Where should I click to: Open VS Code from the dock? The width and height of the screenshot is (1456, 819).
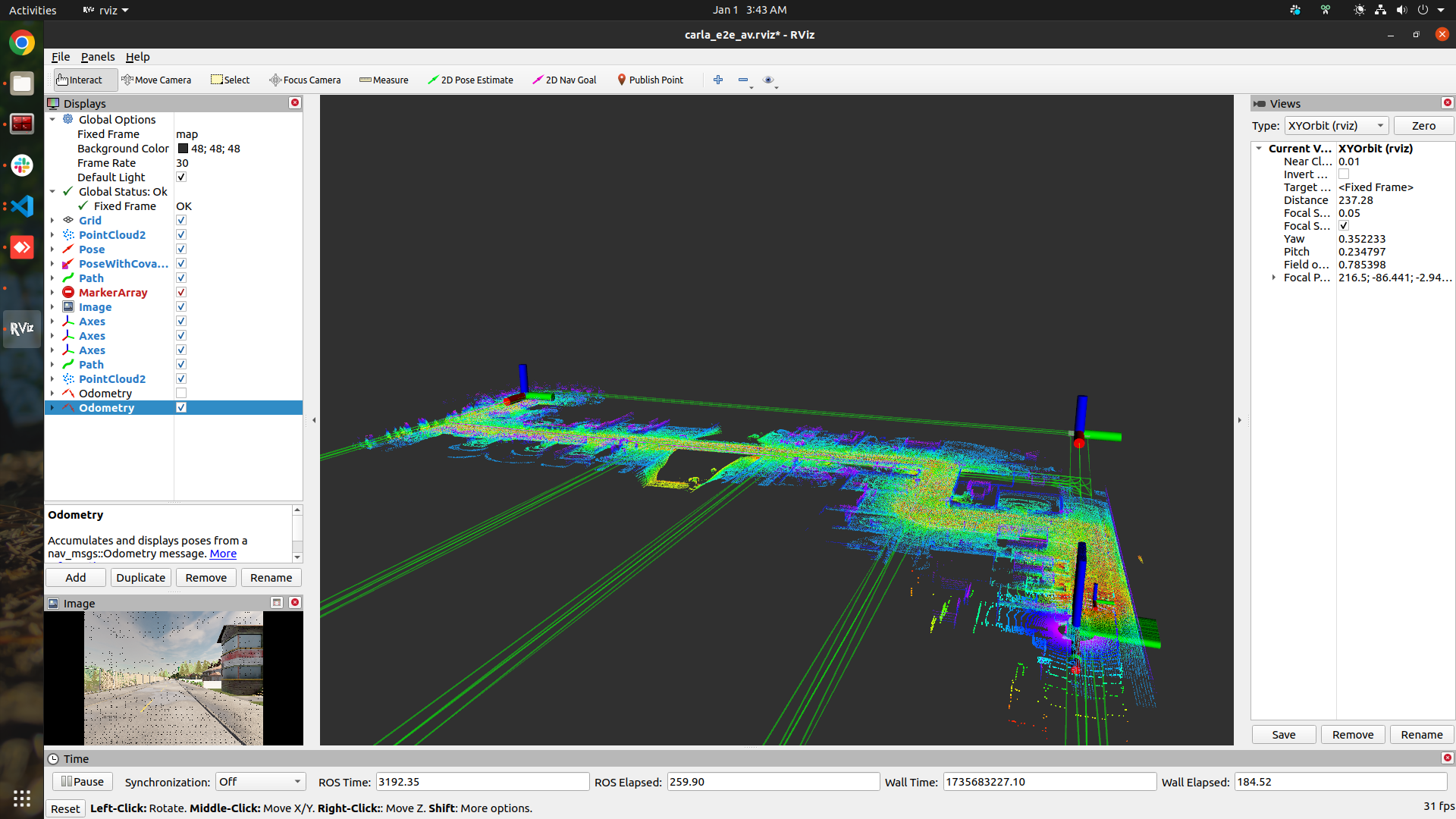click(x=22, y=206)
